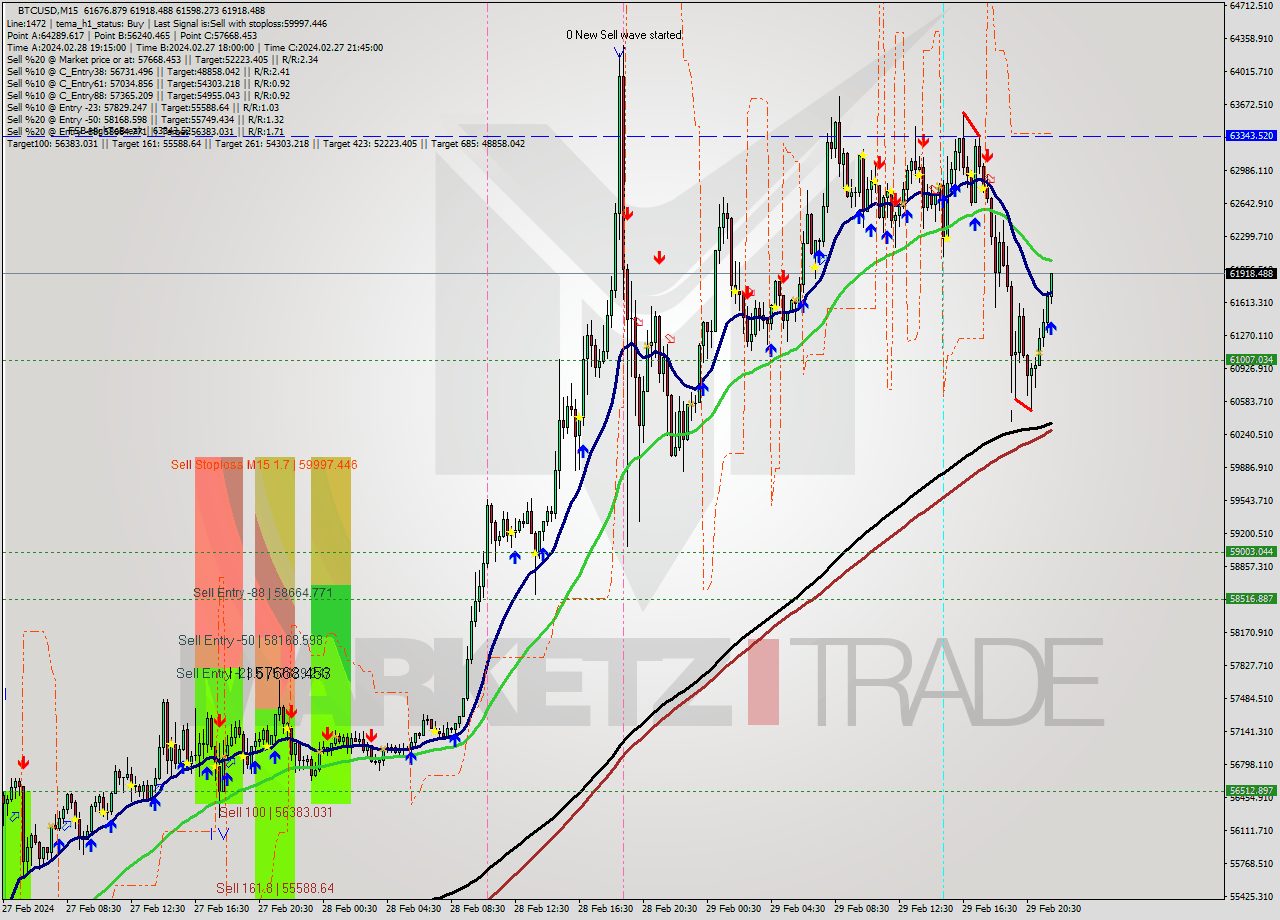Select the 'Sell 100 | 56383.031' label

(275, 812)
